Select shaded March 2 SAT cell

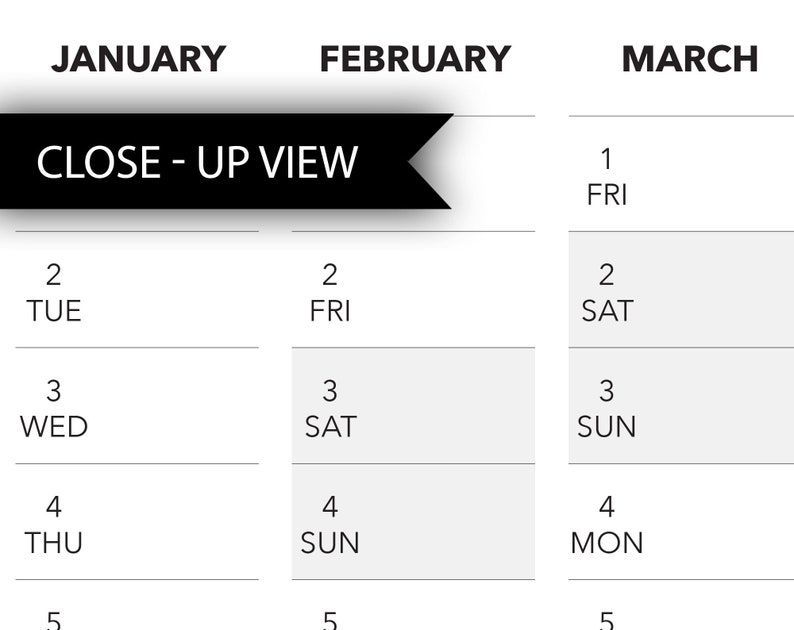click(x=681, y=290)
